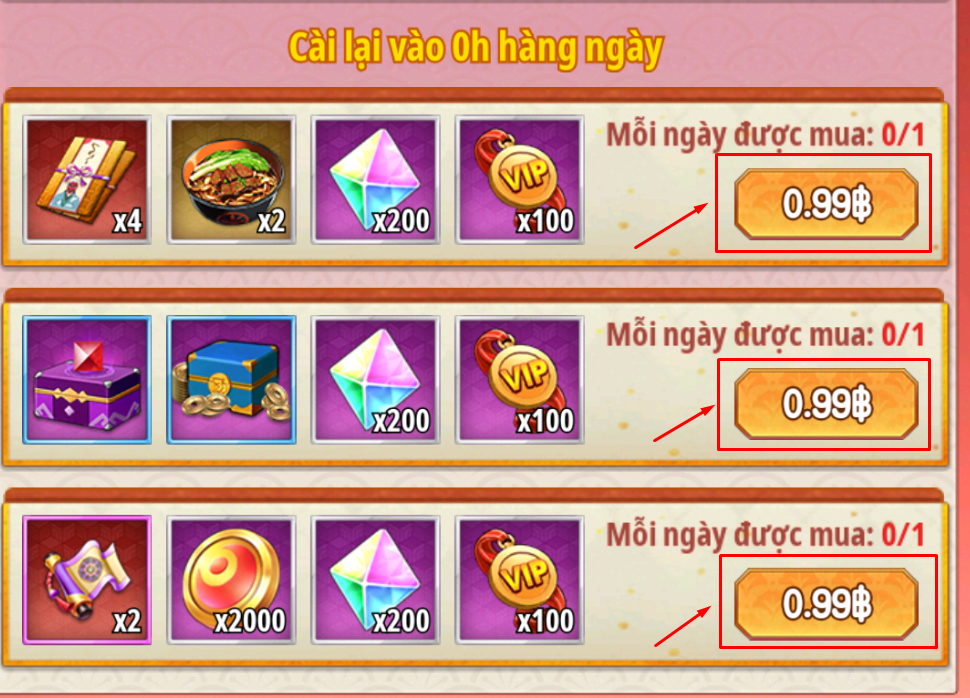Screen dimensions: 970x698
Task: Click the 'Cài lại vào 0h hàng ngày' heading
Action: [x=475, y=48]
